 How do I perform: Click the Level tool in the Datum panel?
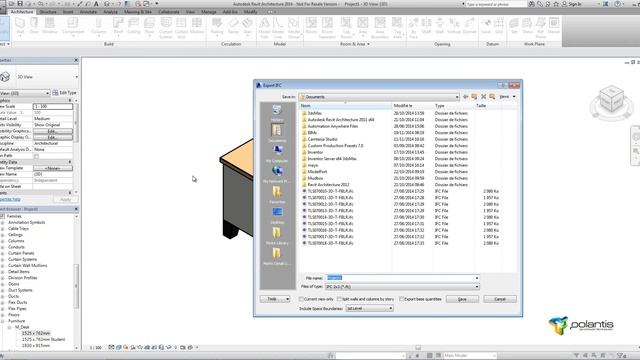click(486, 27)
